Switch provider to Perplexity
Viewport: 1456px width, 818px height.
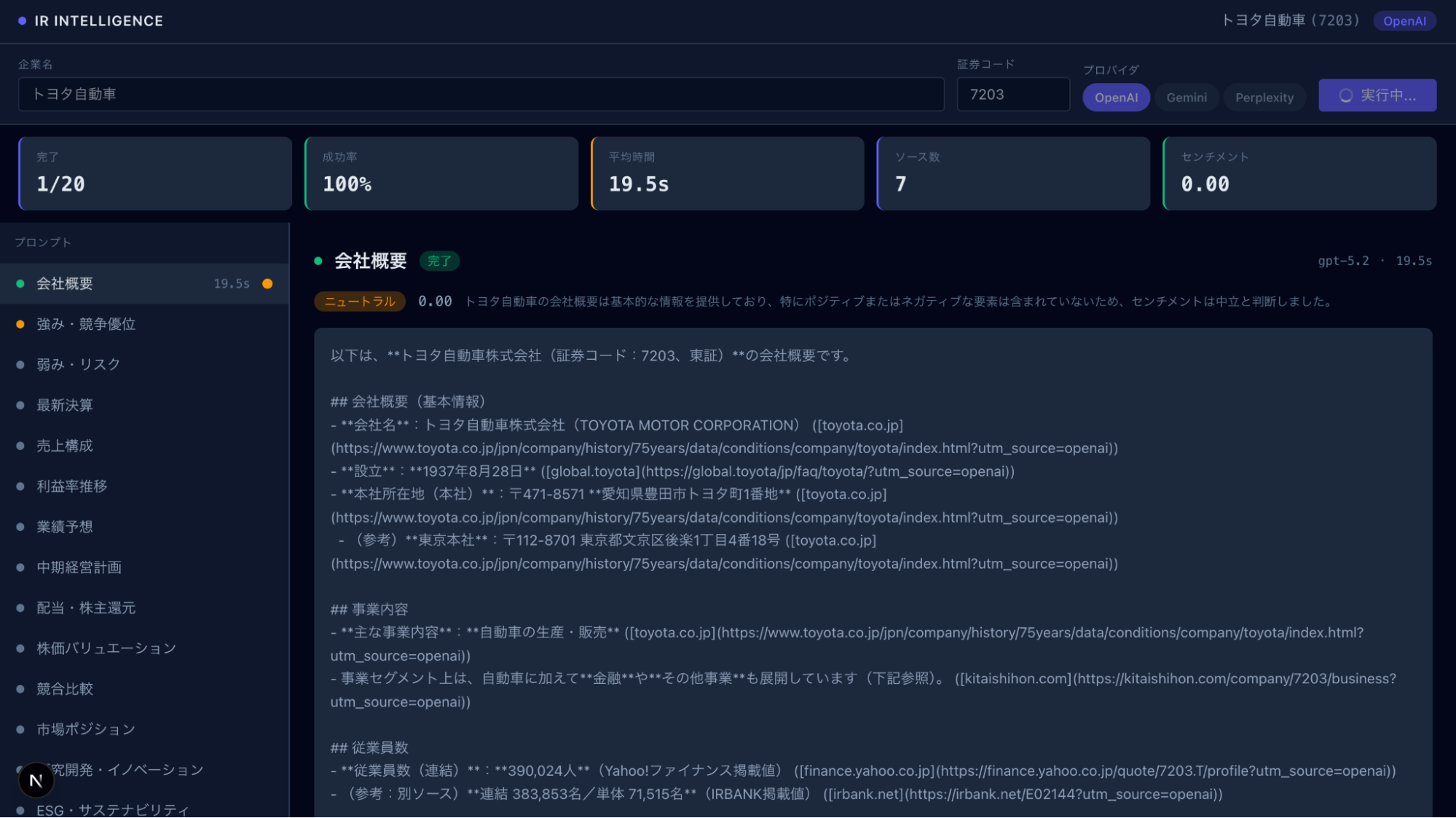tap(1264, 97)
